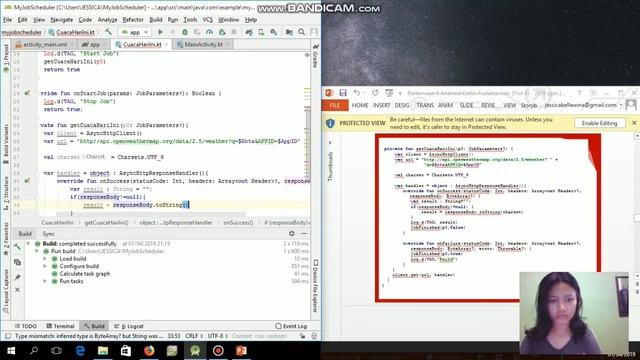Select the Sync tab in Build panel

pos(48,234)
